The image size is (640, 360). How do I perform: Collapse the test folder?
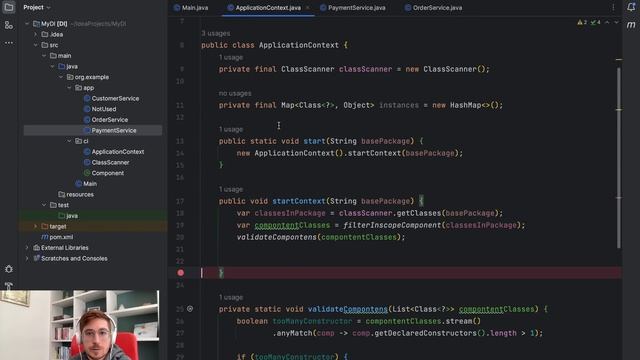[44, 205]
